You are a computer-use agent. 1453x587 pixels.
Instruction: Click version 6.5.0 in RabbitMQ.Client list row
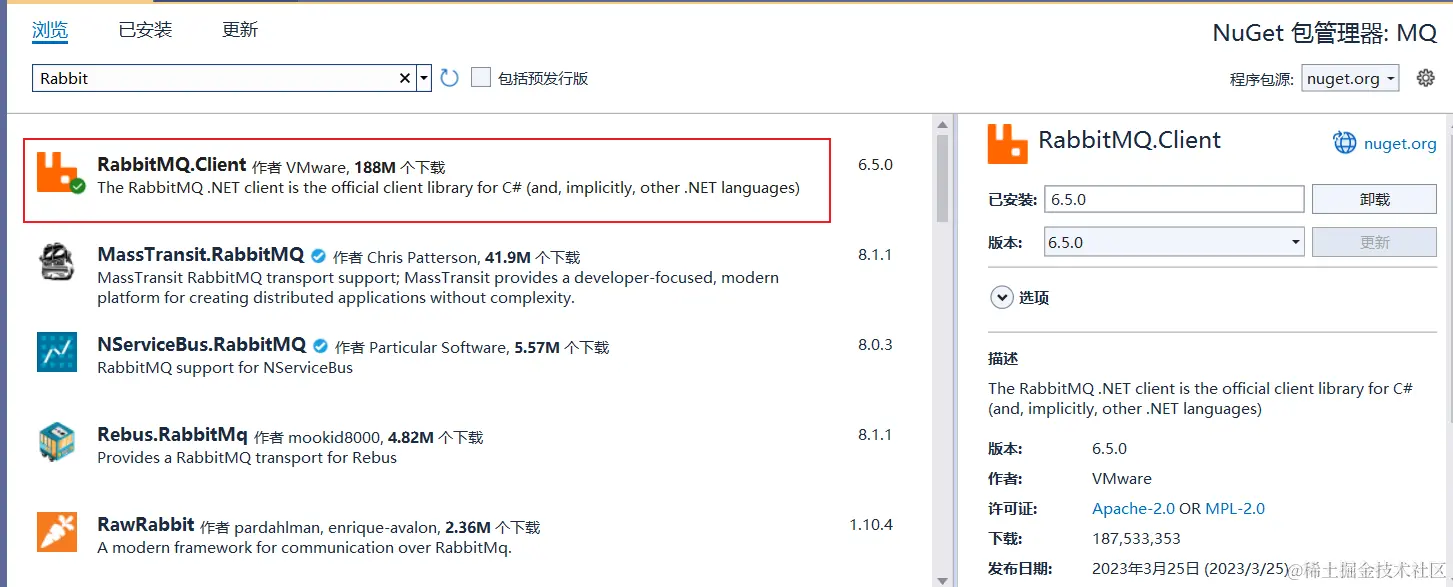pyautogui.click(x=875, y=165)
